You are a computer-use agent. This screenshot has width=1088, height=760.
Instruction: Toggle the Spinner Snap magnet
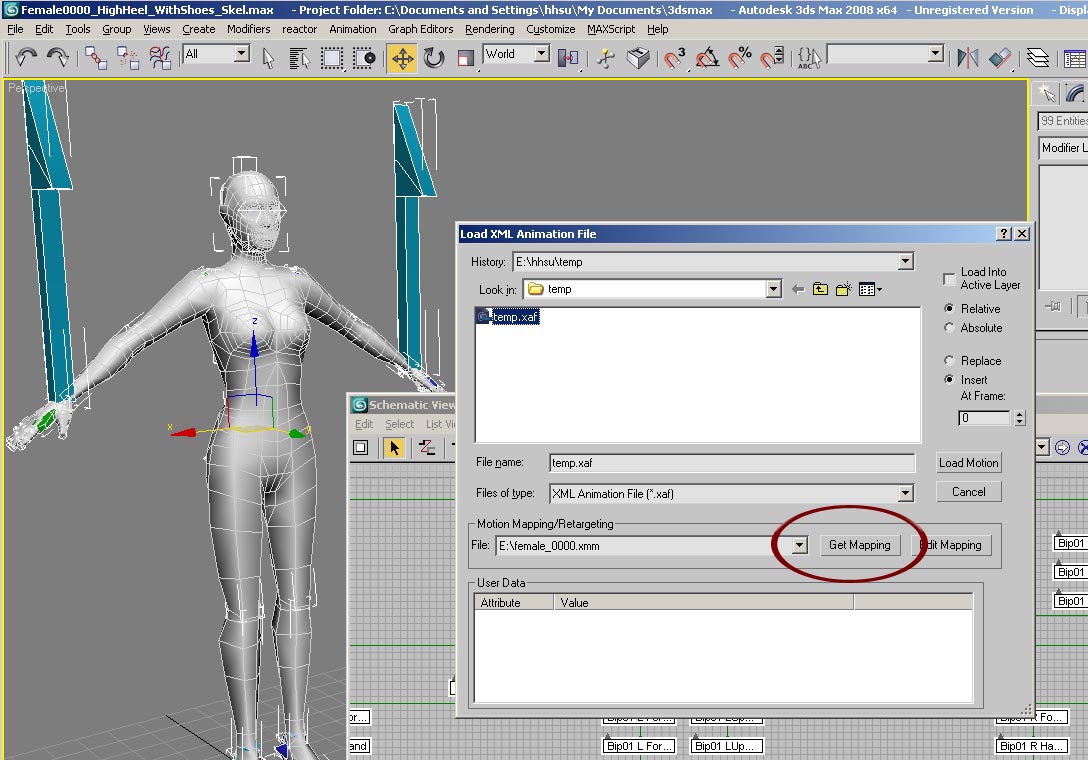[772, 57]
